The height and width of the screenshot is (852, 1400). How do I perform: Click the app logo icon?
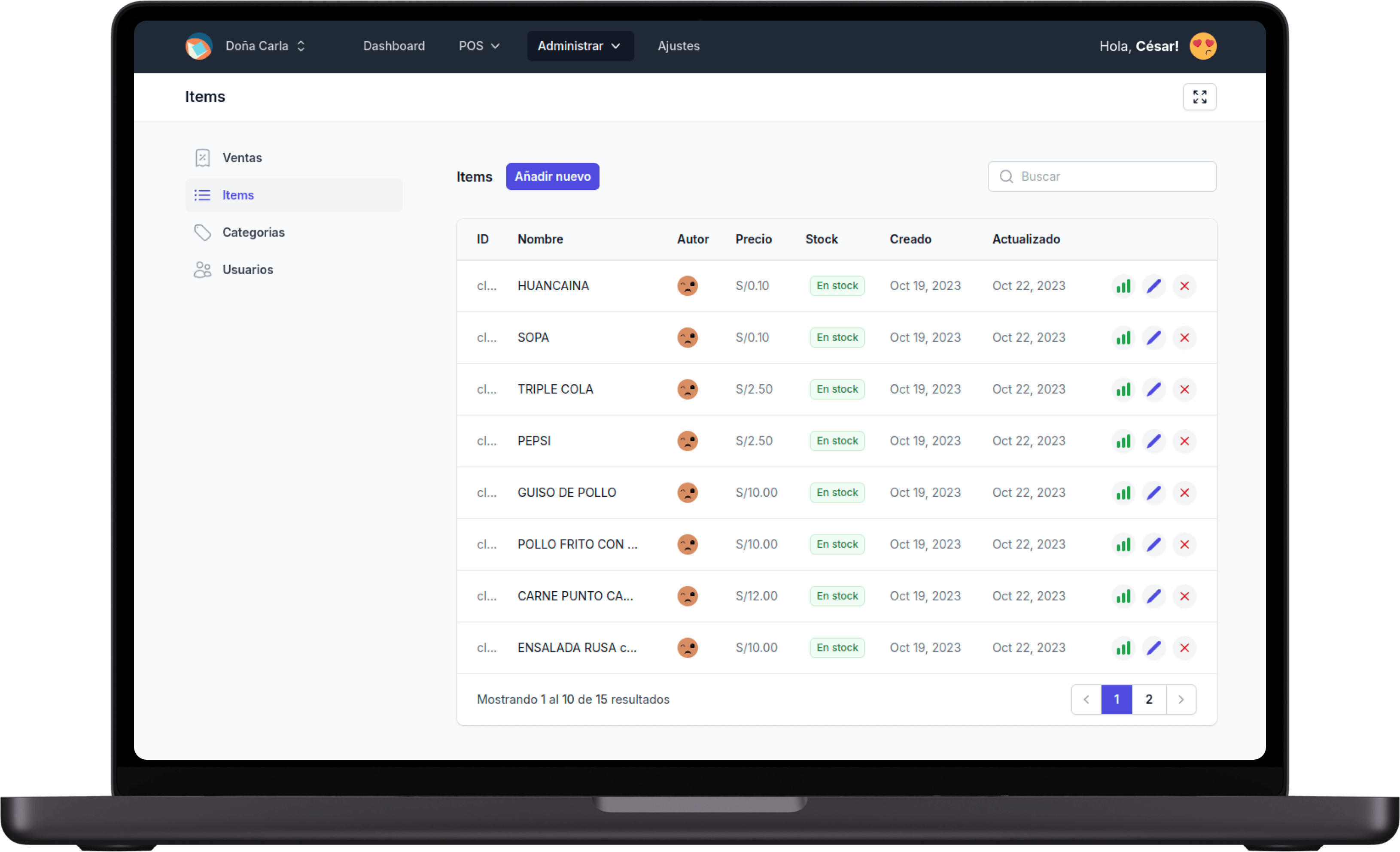pyautogui.click(x=199, y=46)
